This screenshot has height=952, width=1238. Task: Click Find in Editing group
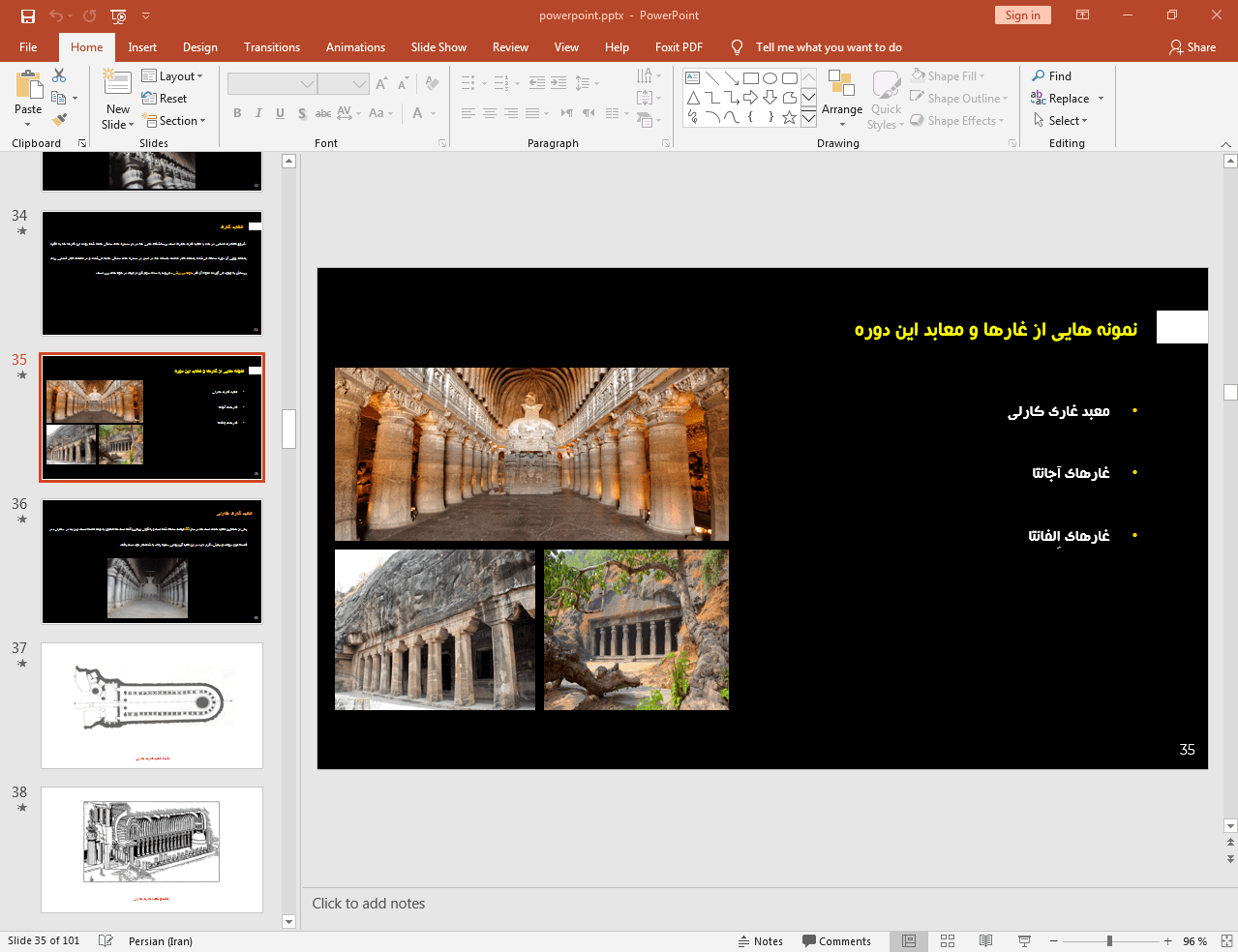coord(1051,75)
